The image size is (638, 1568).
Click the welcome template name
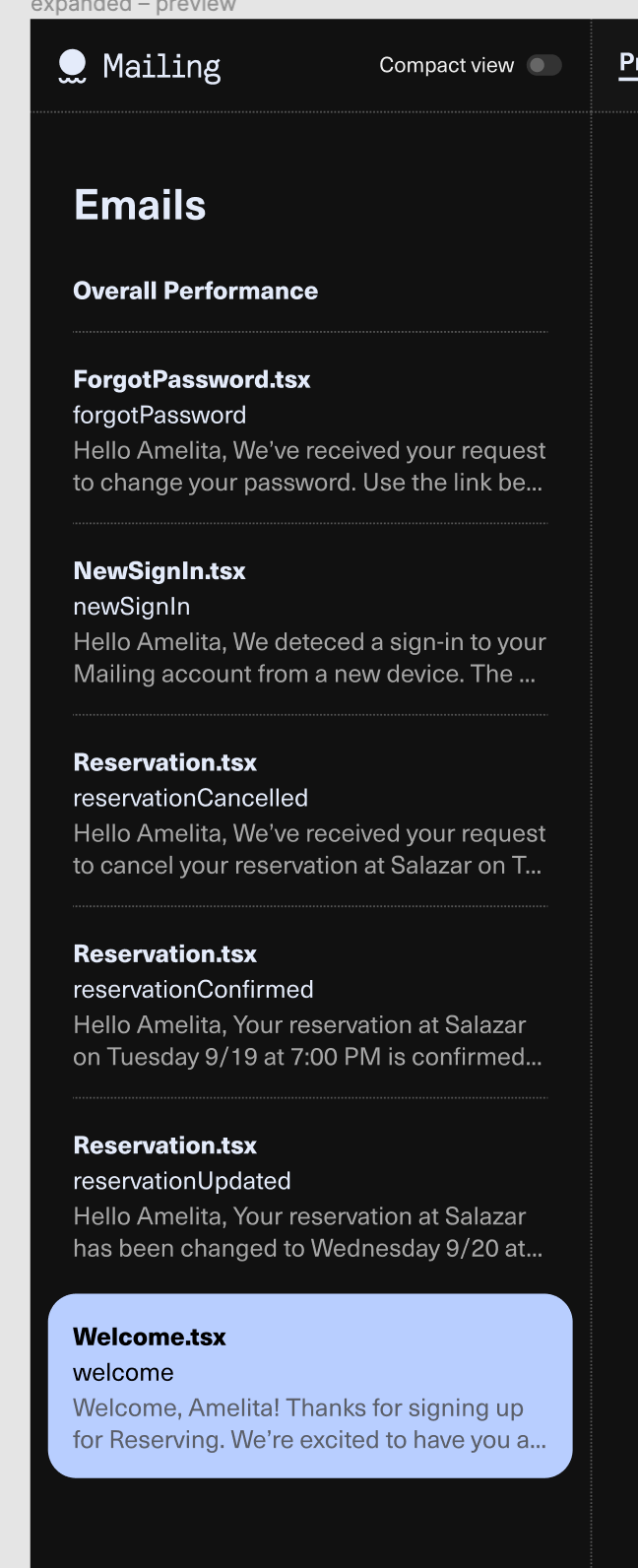pos(124,1372)
